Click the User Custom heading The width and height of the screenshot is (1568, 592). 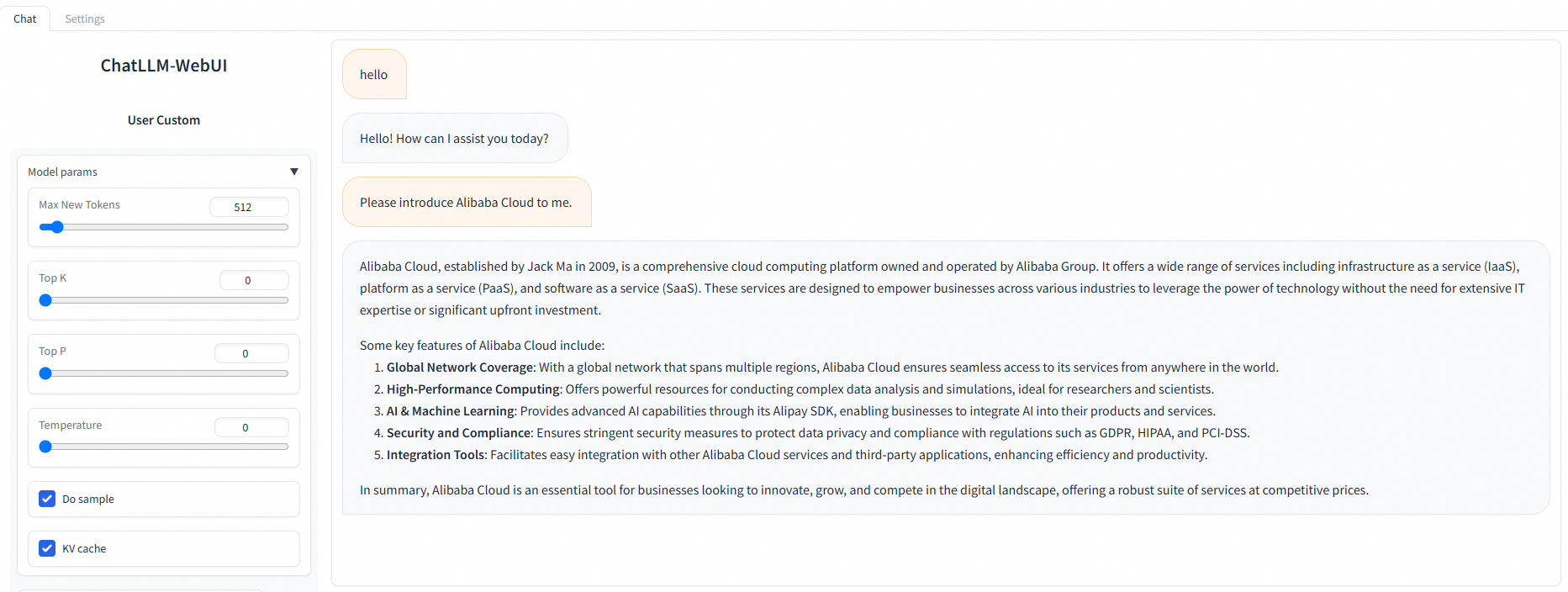coord(164,120)
